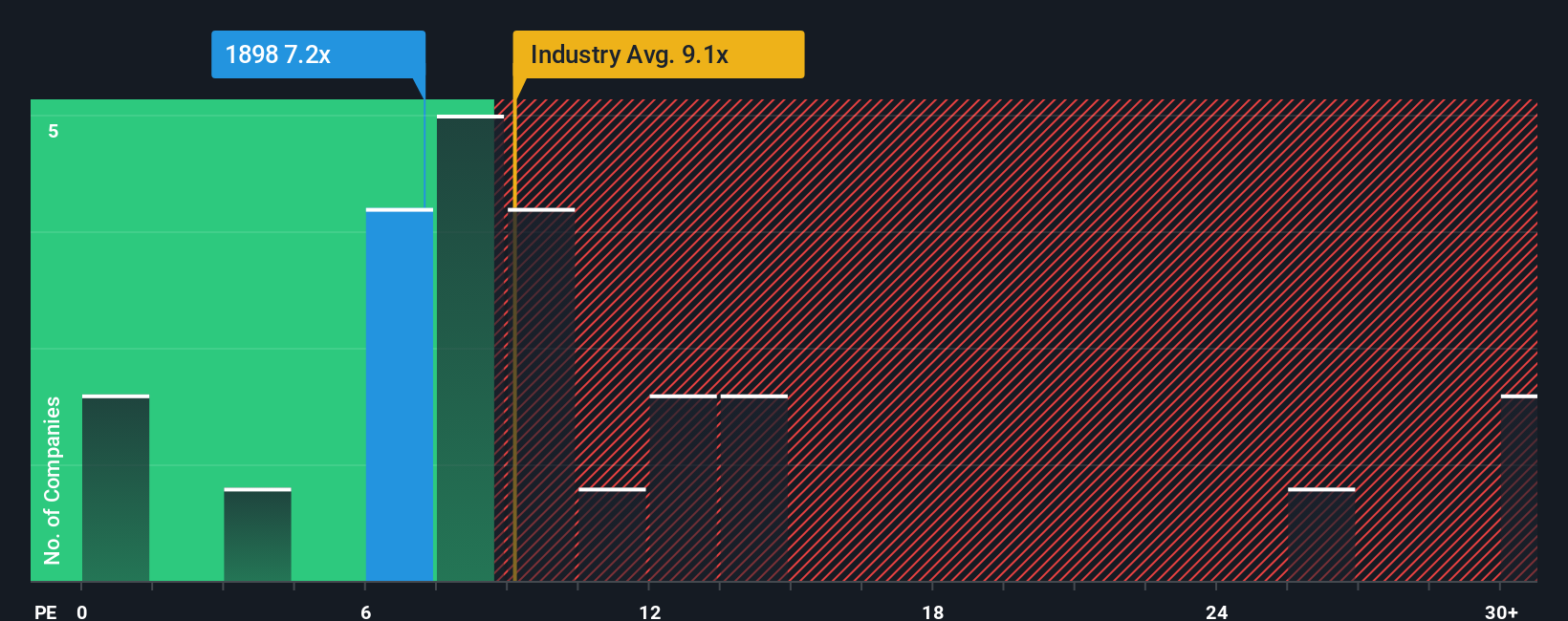The height and width of the screenshot is (621, 1568).
Task: Click the bar just right of industry average line
Action: [541, 395]
